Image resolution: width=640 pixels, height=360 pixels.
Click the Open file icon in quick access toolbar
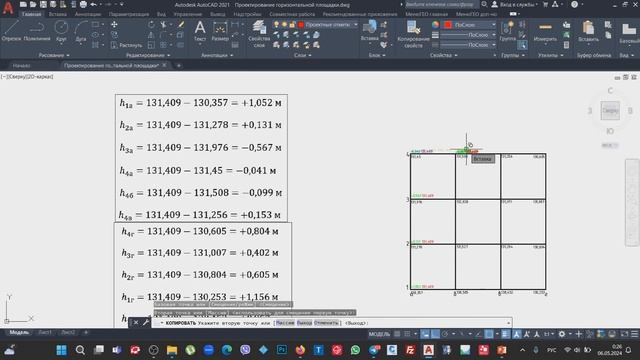(33, 4)
